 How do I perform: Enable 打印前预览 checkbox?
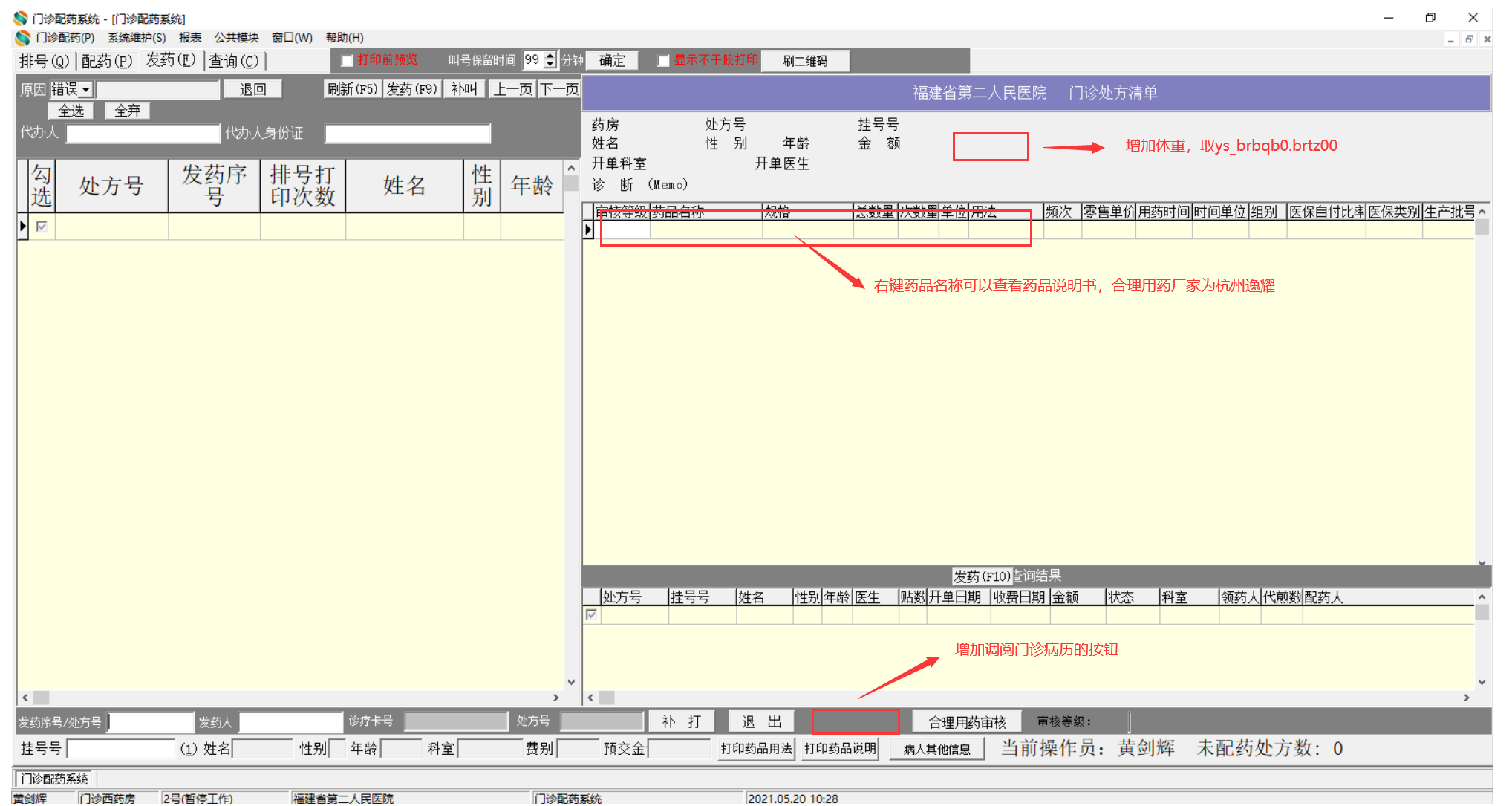(347, 61)
